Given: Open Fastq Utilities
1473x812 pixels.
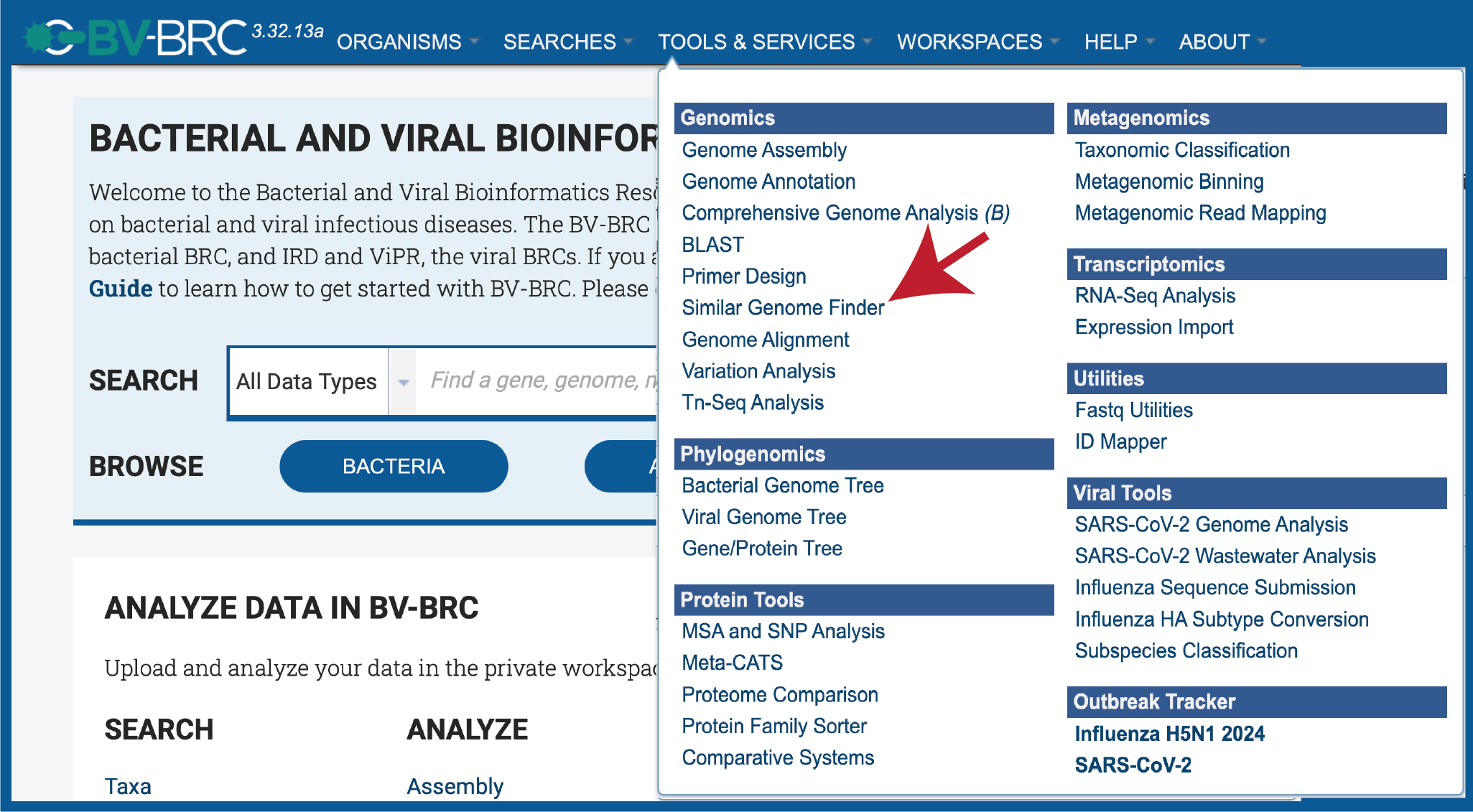Looking at the screenshot, I should click(x=1133, y=410).
